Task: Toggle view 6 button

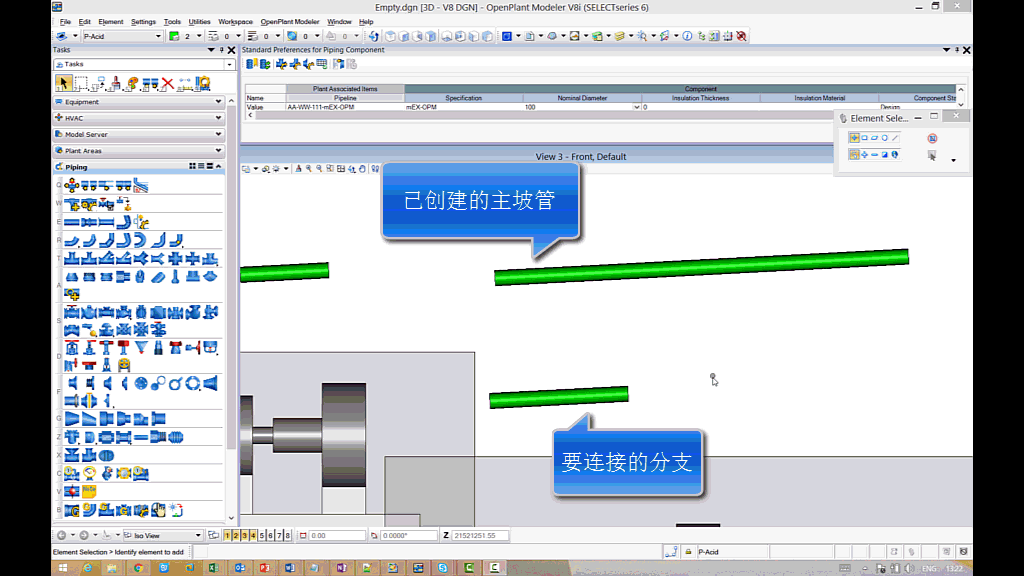Action: coord(270,535)
